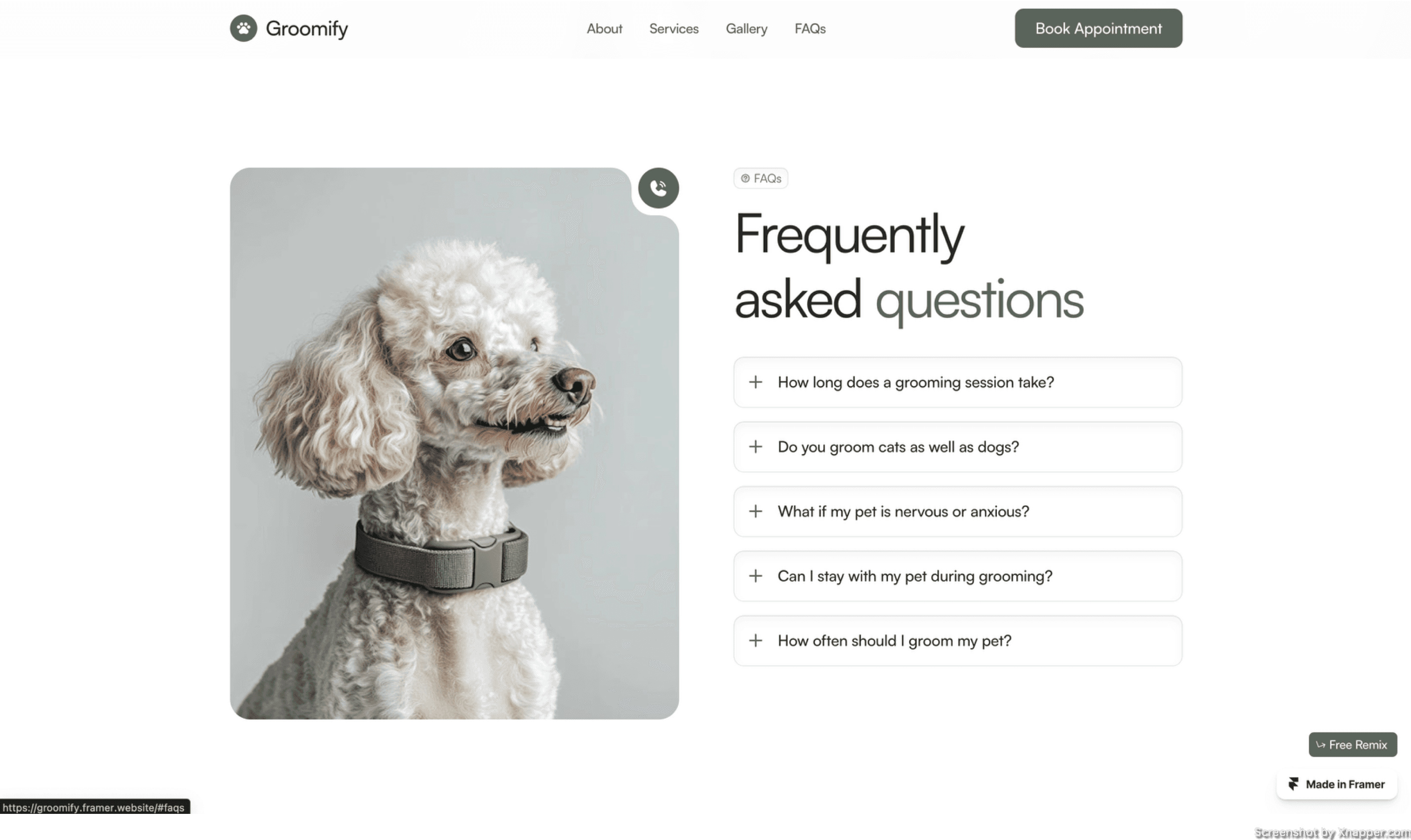The width and height of the screenshot is (1411, 840).
Task: Expand "Do you groom cats as well as dogs?"
Action: (957, 447)
